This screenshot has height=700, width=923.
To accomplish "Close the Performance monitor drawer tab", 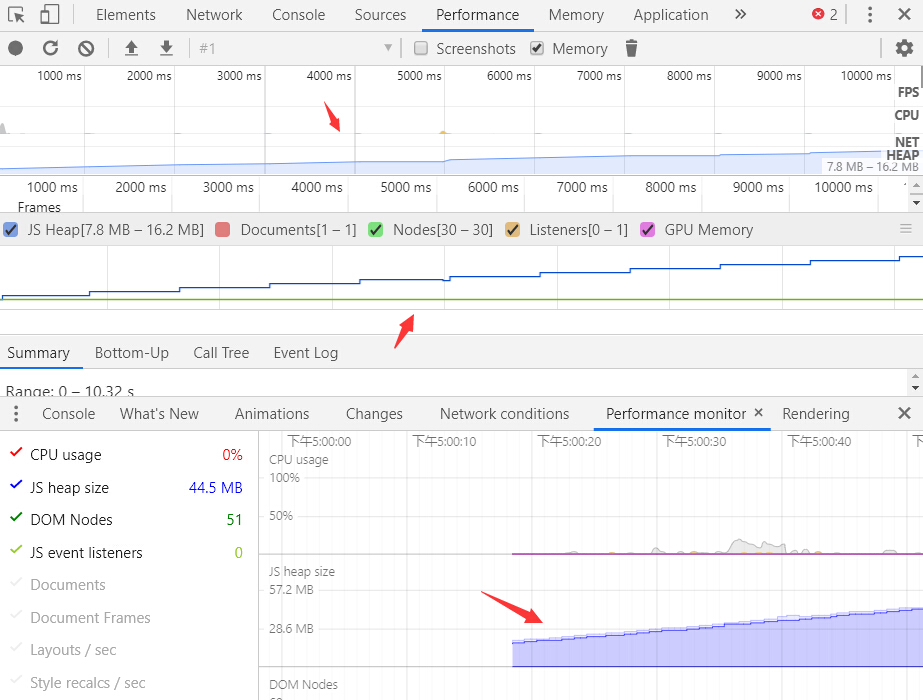I will [x=758, y=413].
